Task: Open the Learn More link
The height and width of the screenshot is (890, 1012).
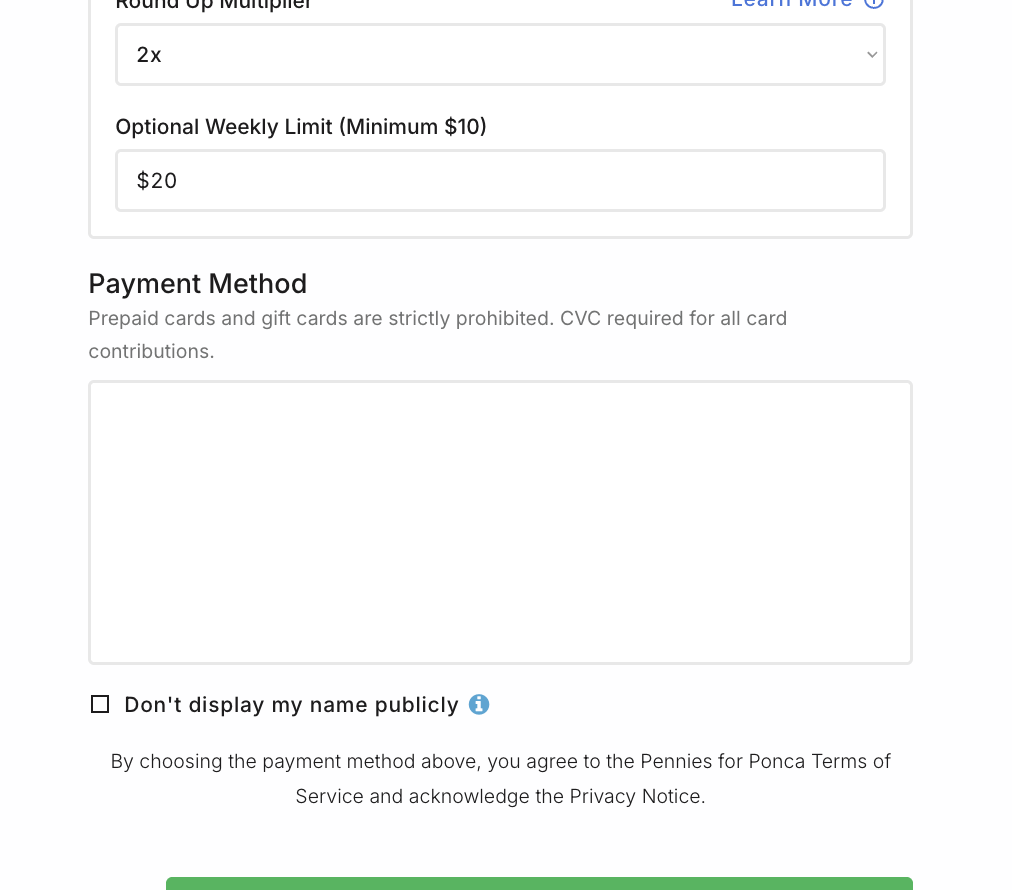Action: [x=791, y=3]
